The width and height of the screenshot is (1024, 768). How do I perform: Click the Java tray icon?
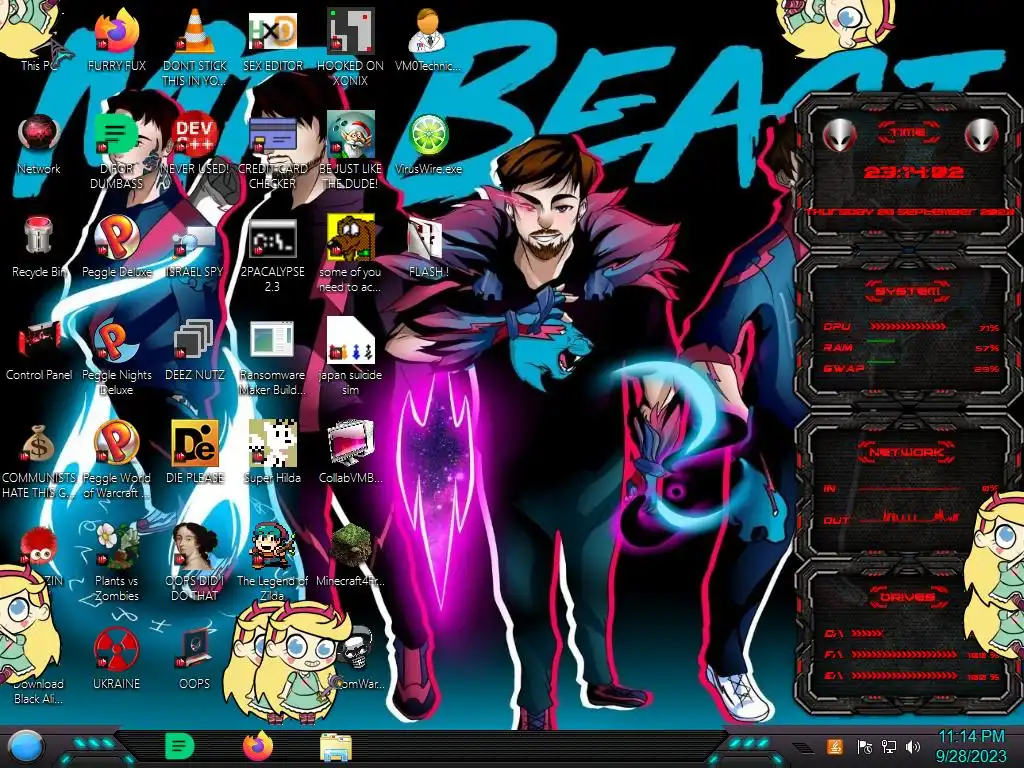(834, 746)
